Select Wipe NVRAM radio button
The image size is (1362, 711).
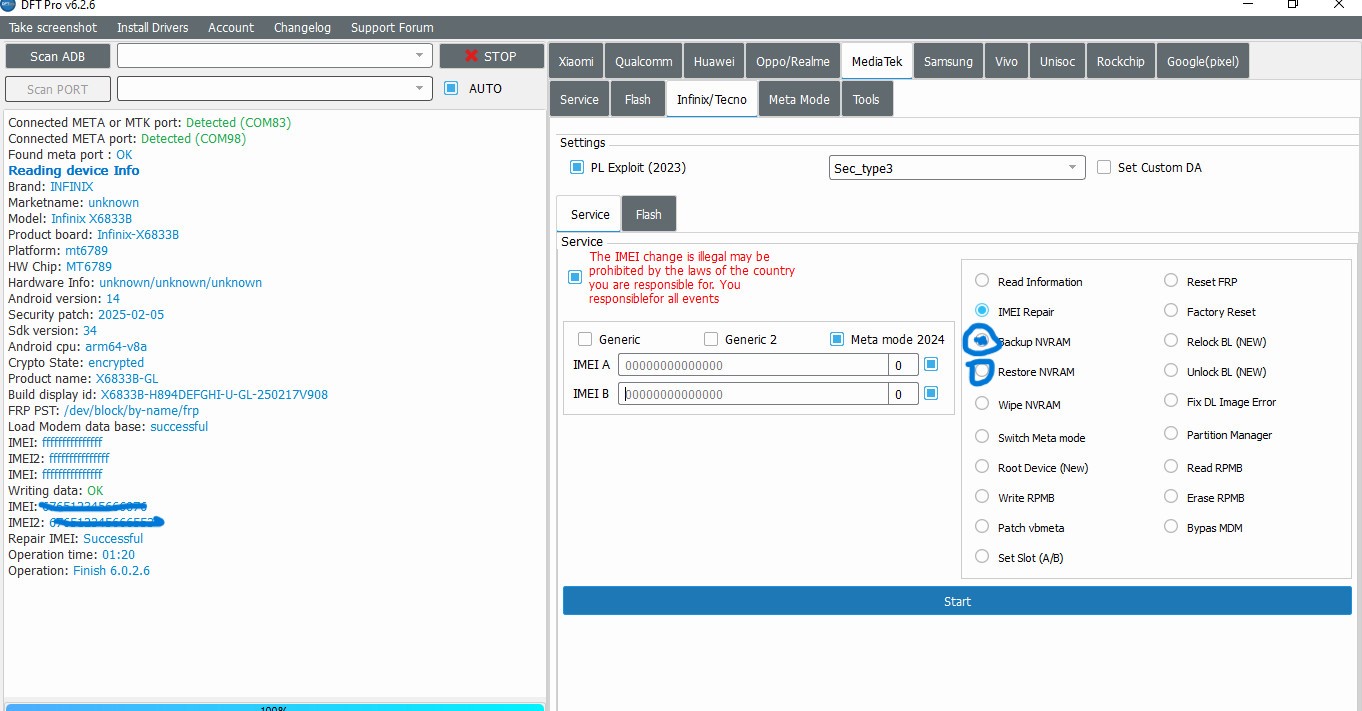982,405
